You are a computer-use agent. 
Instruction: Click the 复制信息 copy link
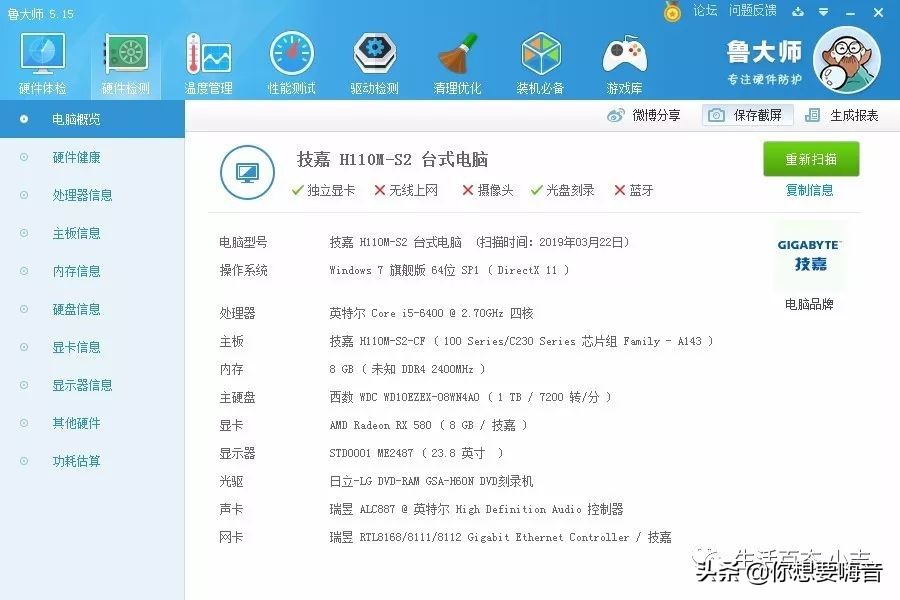pyautogui.click(x=810, y=190)
